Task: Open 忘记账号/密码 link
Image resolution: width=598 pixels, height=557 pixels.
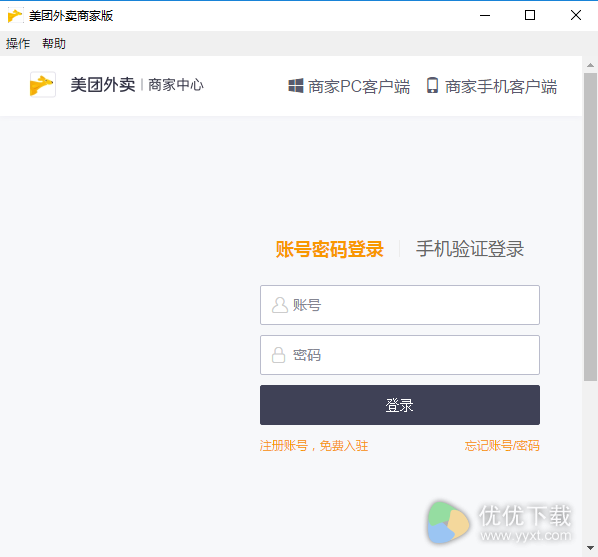Action: coord(502,446)
